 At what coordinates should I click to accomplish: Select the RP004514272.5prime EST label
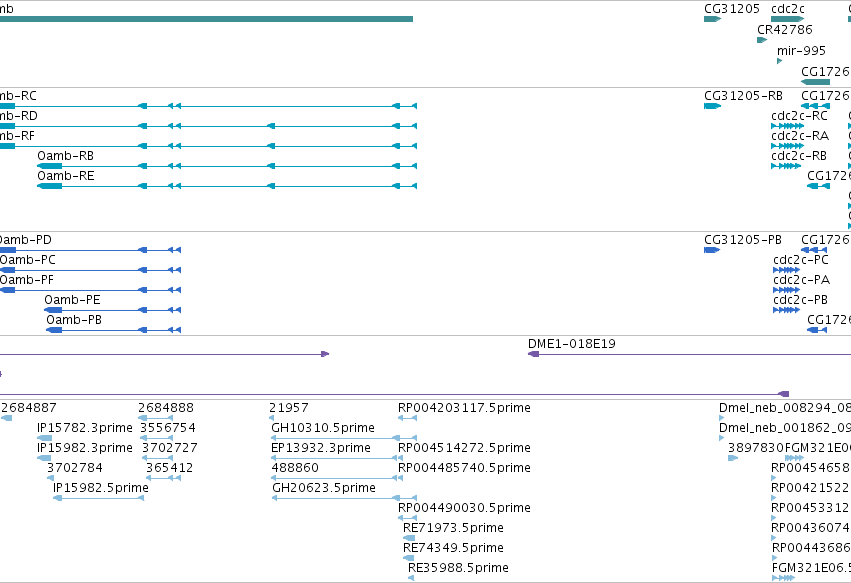[464, 448]
